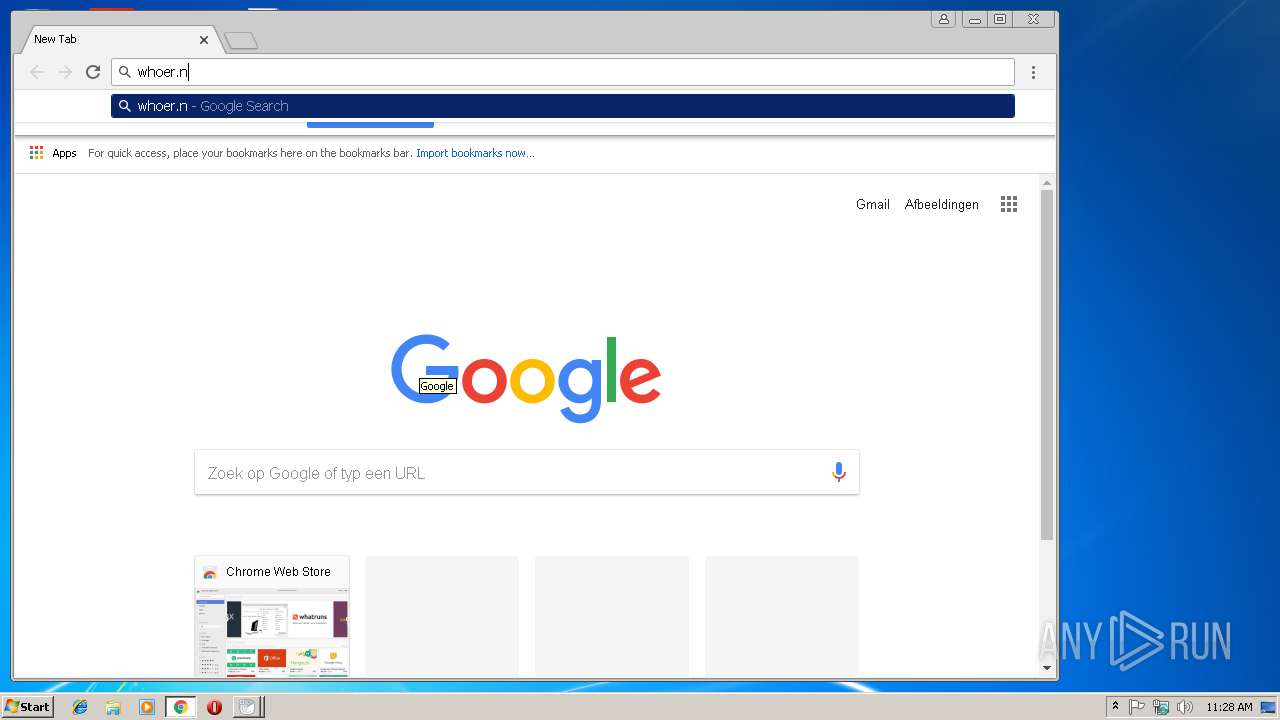1280x720 pixels.
Task: Launch Internet Explorer from the taskbar
Action: point(80,707)
